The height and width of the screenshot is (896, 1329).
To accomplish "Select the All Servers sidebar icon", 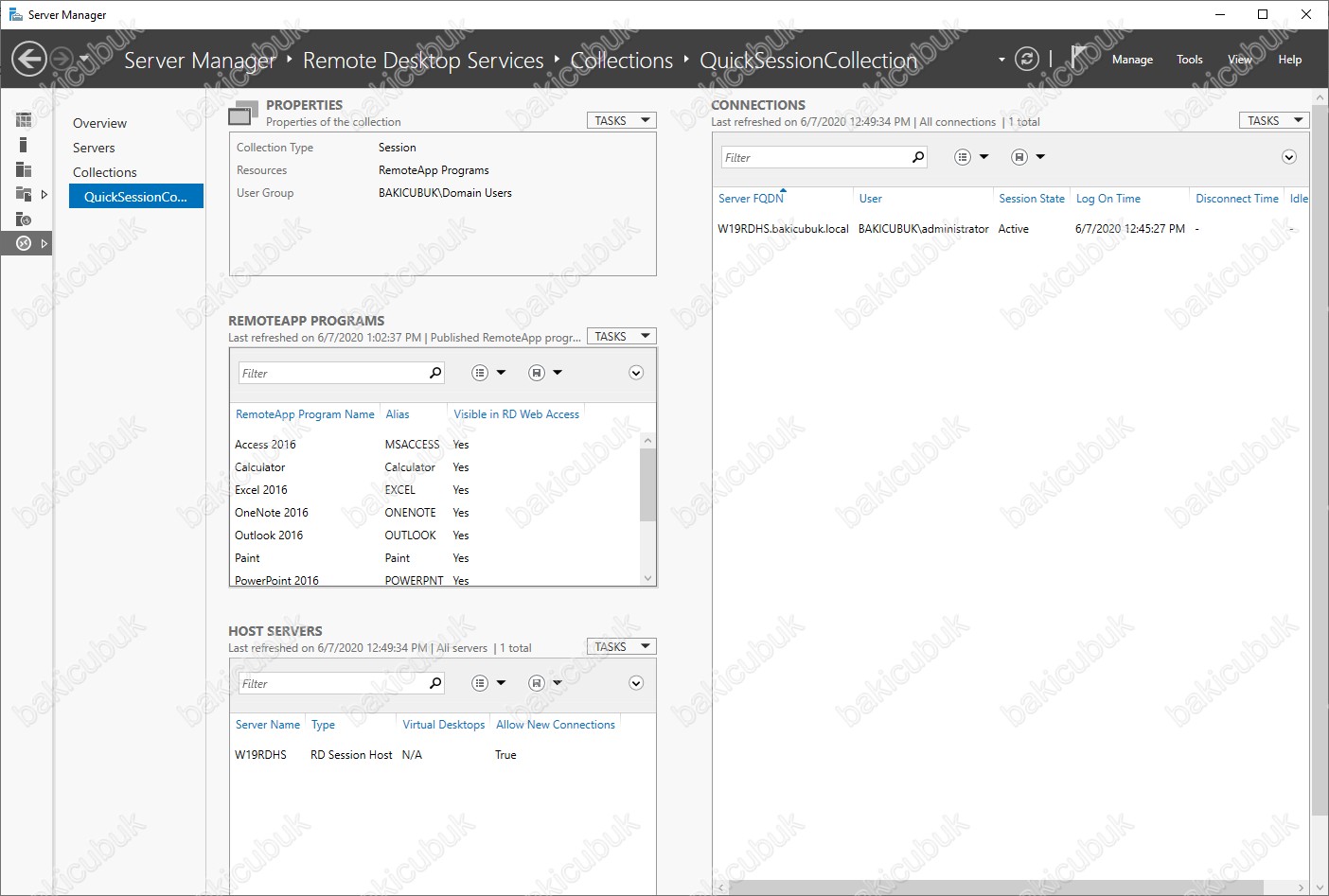I will [x=24, y=169].
